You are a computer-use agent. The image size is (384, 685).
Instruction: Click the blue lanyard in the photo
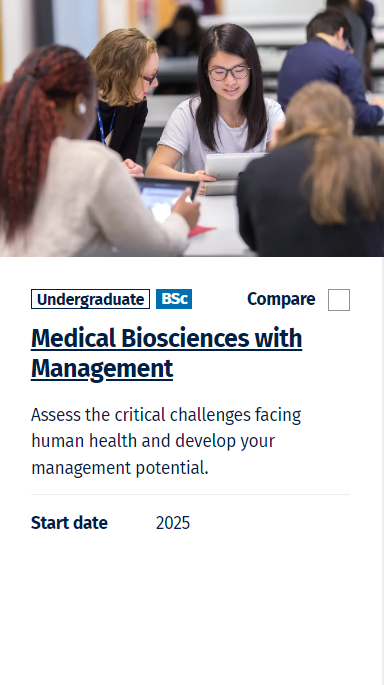[x=105, y=125]
